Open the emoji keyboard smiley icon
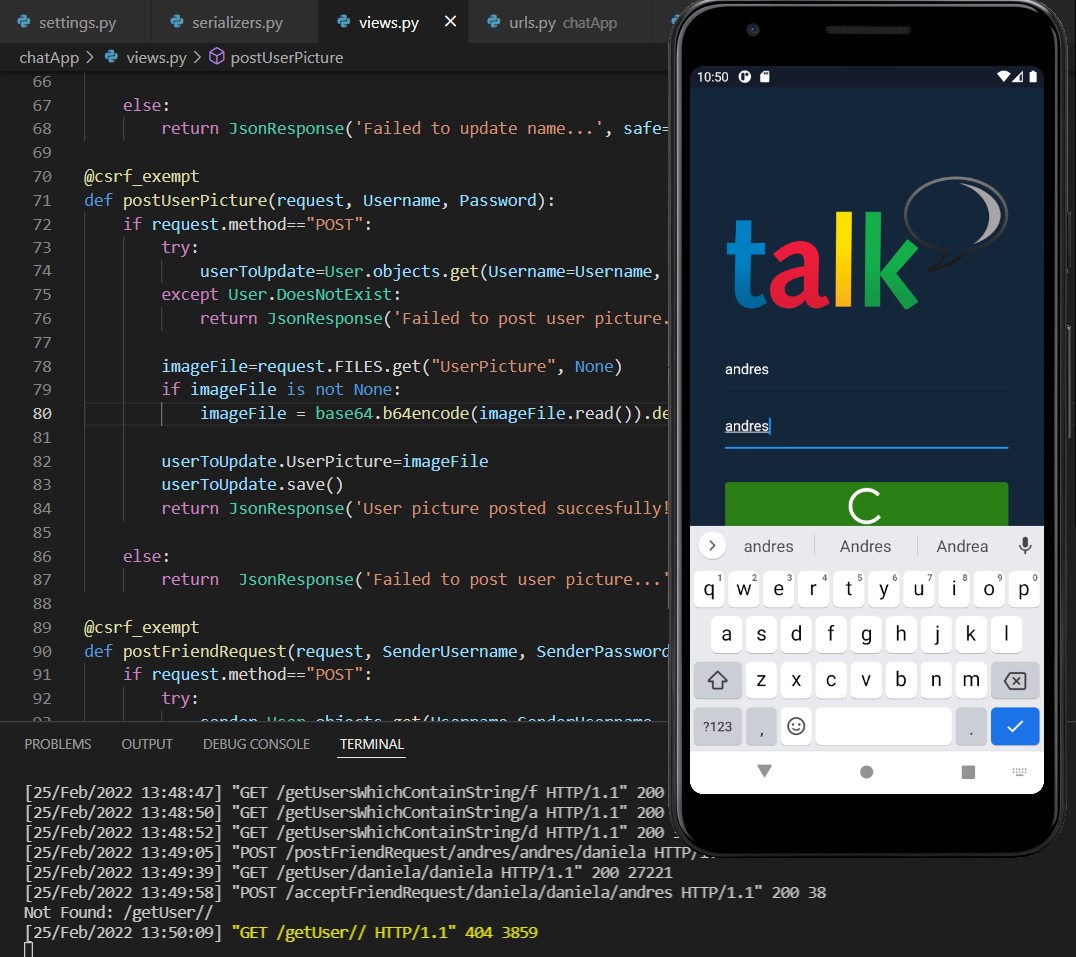Screen dimensions: 1076x957 (796, 726)
